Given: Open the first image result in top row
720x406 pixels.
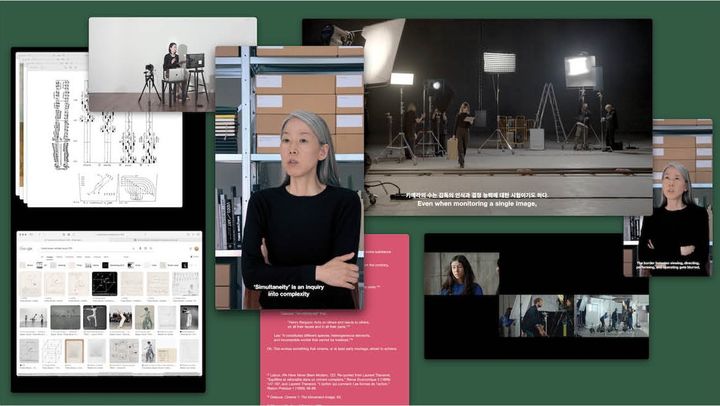Looking at the screenshot, I should click(x=32, y=285).
